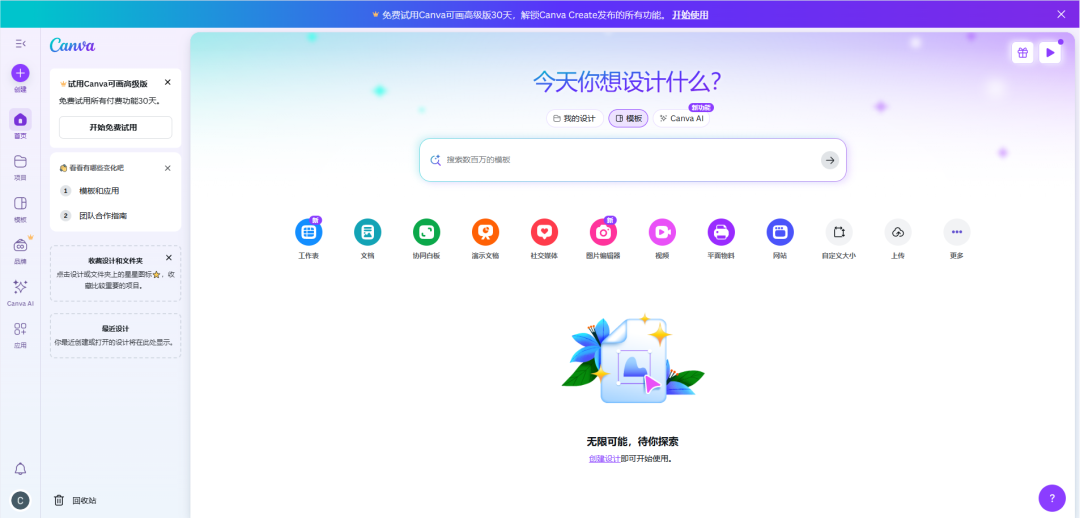Viewport: 1080px width, 518px height.
Task: Click the purple Create plus button
Action: click(x=20, y=73)
